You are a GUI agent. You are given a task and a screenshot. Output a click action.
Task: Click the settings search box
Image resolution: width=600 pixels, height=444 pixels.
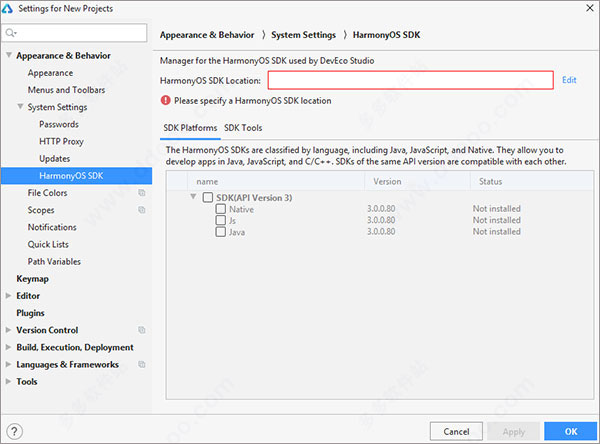pyautogui.click(x=74, y=33)
